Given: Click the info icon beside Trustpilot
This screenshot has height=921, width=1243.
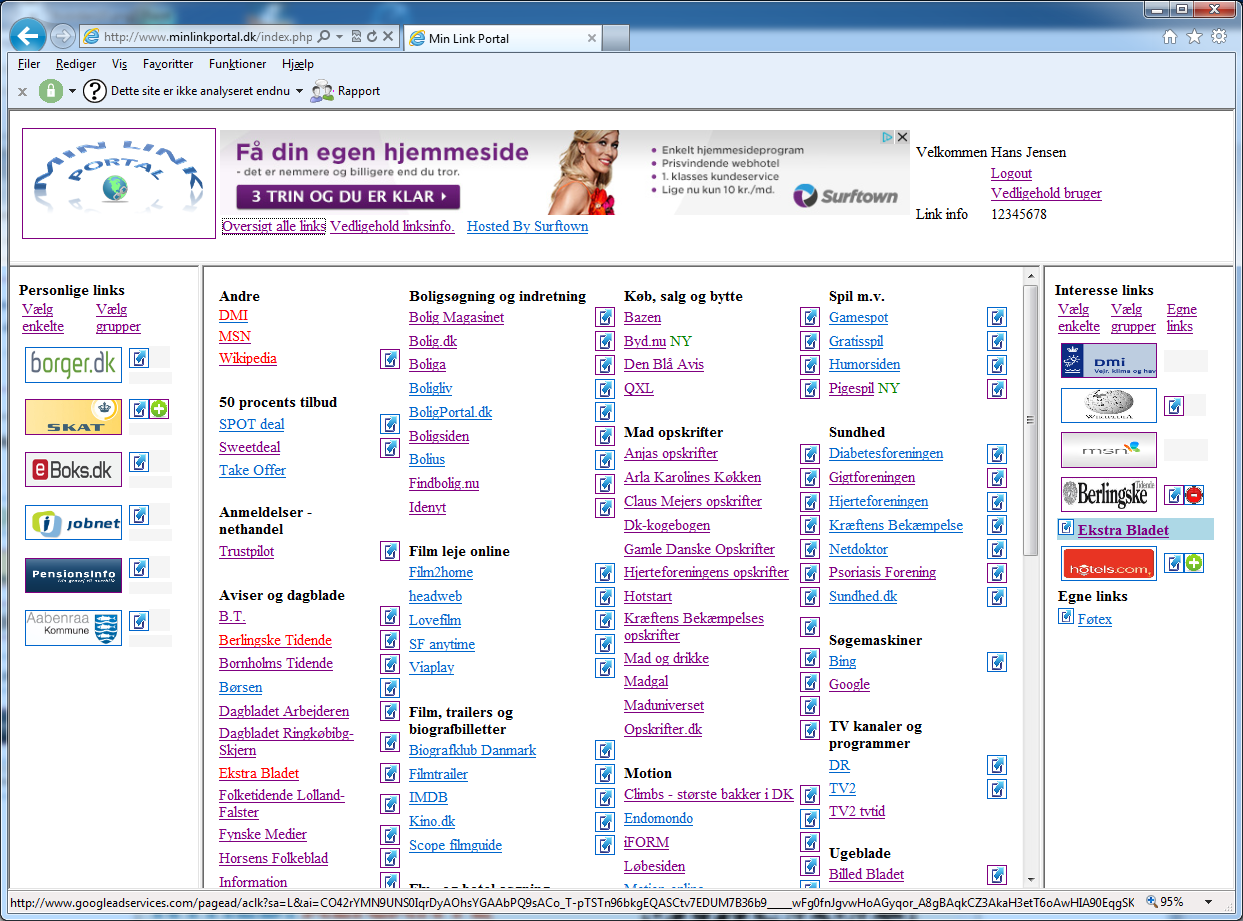Looking at the screenshot, I should point(390,551).
